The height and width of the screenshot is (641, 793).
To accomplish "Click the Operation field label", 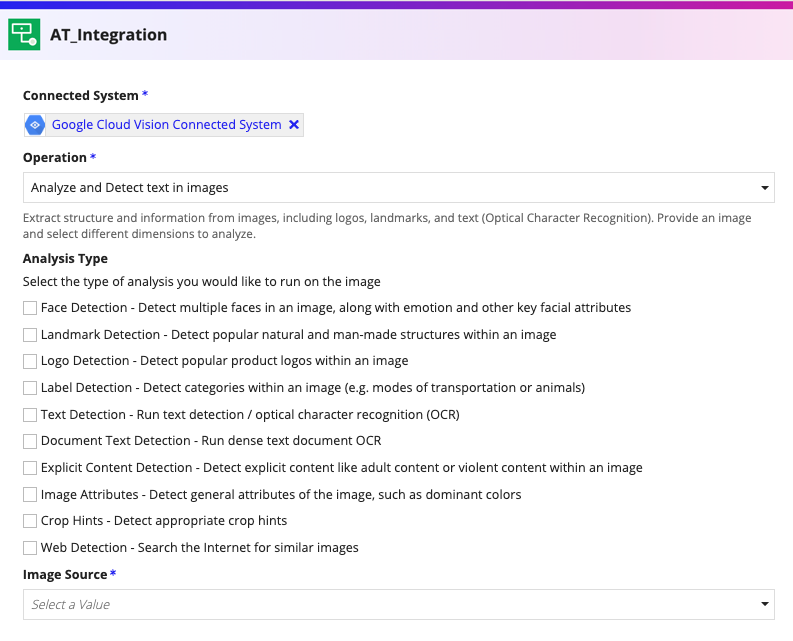I will tap(55, 158).
